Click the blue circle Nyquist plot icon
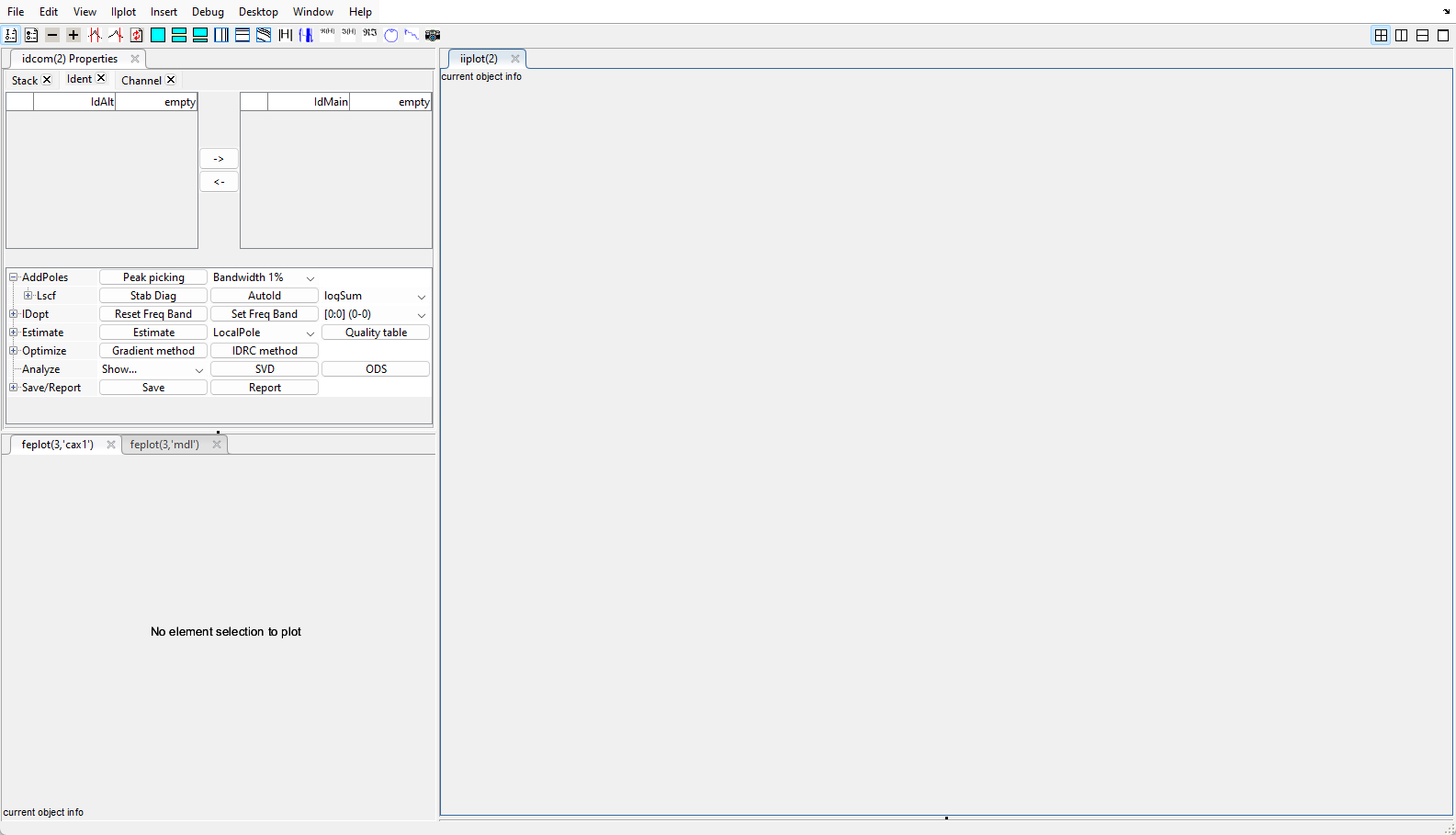This screenshot has height=835, width=1456. pos(391,35)
